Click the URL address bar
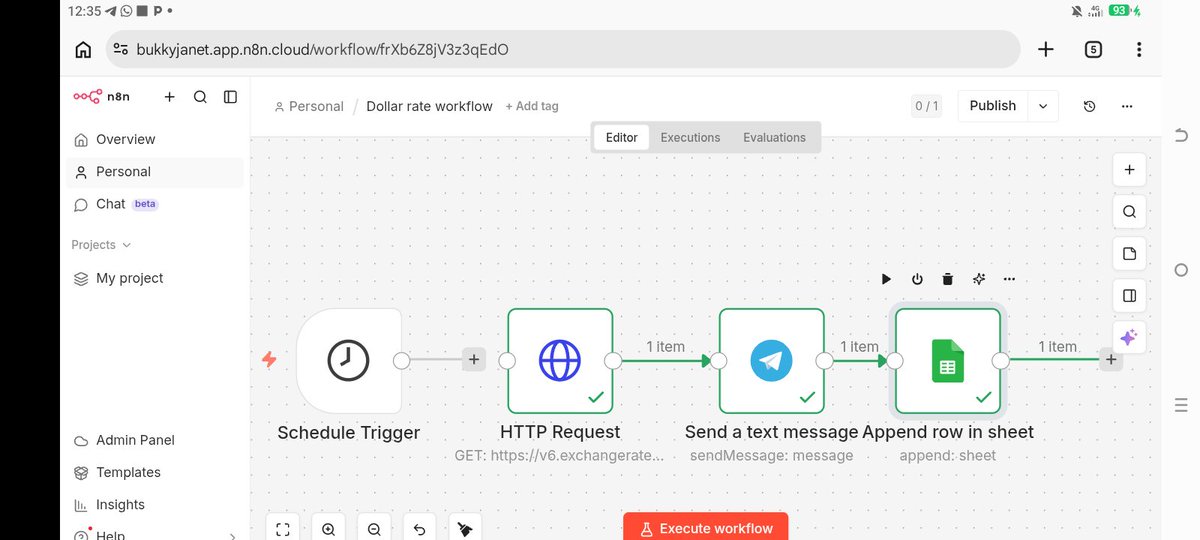Viewport: 1200px width, 540px height. [563, 49]
